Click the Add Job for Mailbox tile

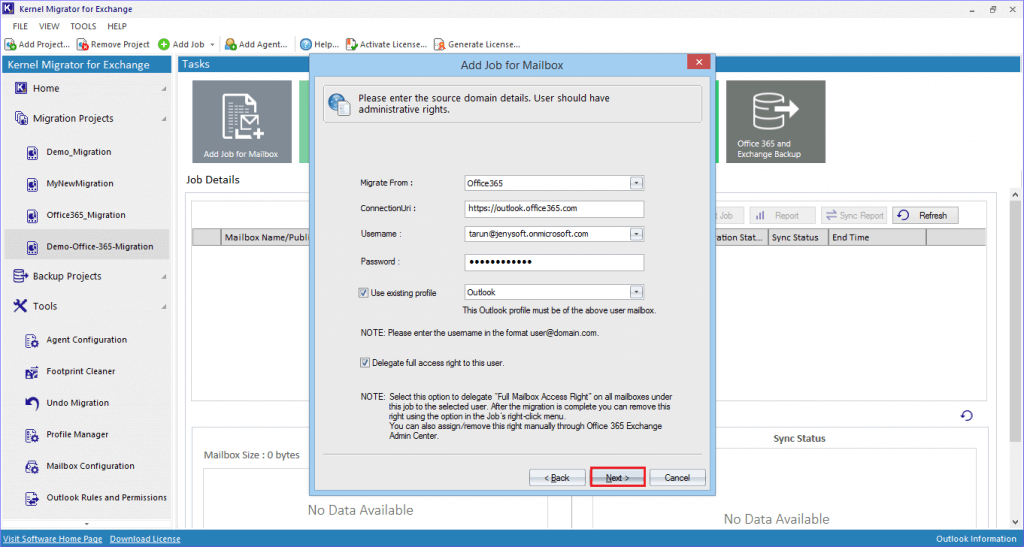coord(242,121)
